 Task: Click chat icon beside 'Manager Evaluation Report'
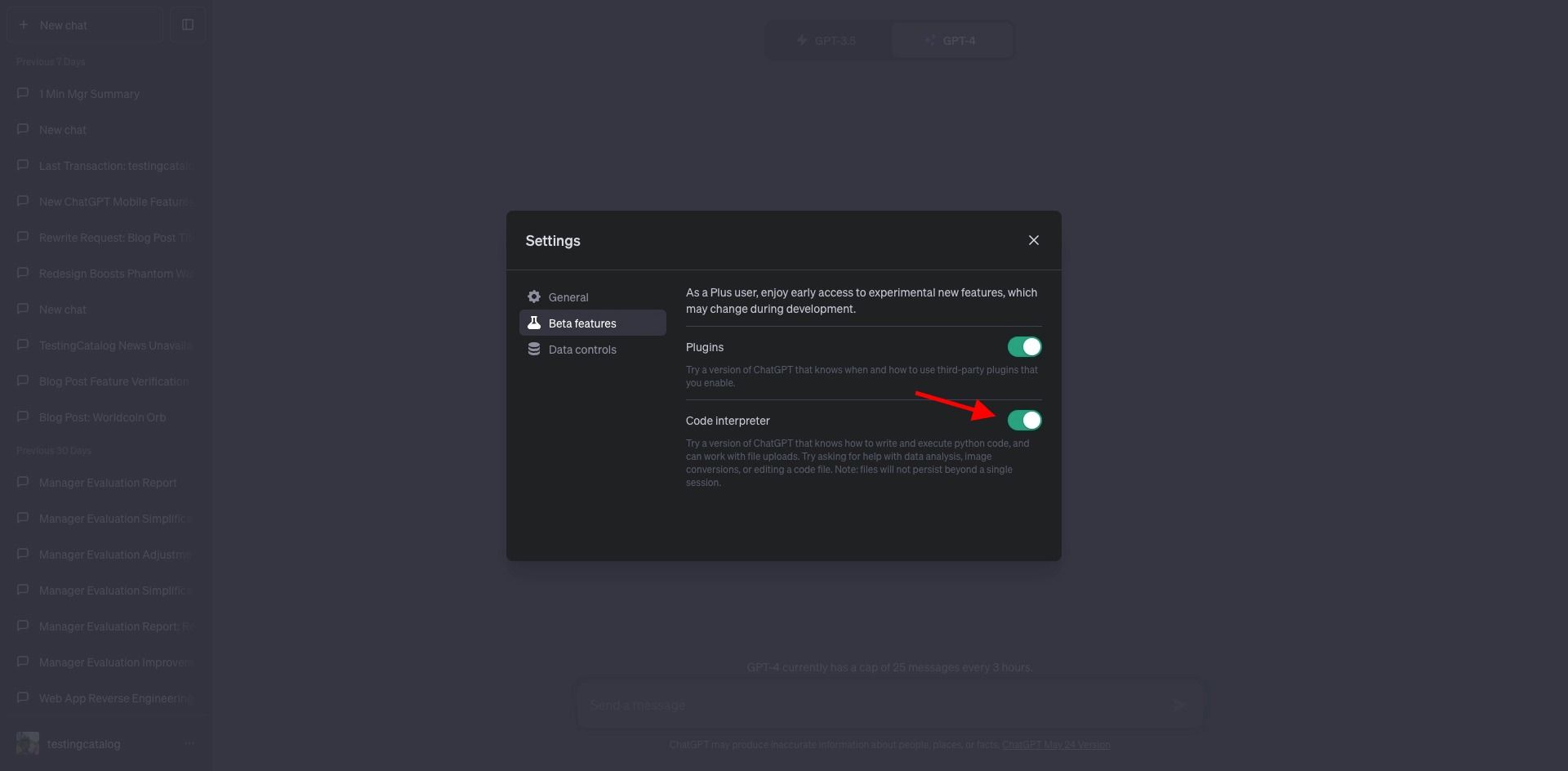pyautogui.click(x=23, y=482)
